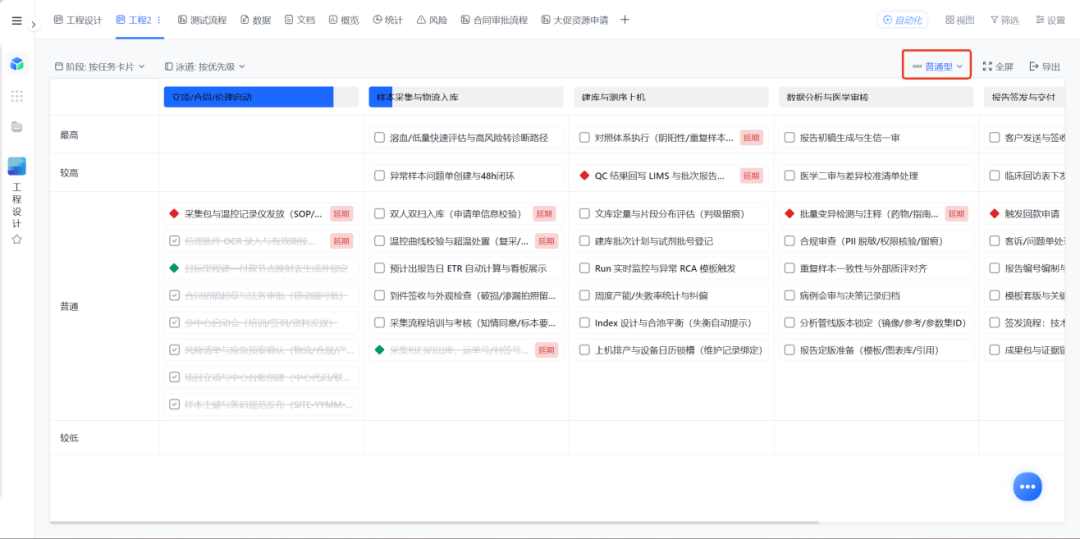Click the 样本采集与物流入库 stage progress bar

pos(465,97)
